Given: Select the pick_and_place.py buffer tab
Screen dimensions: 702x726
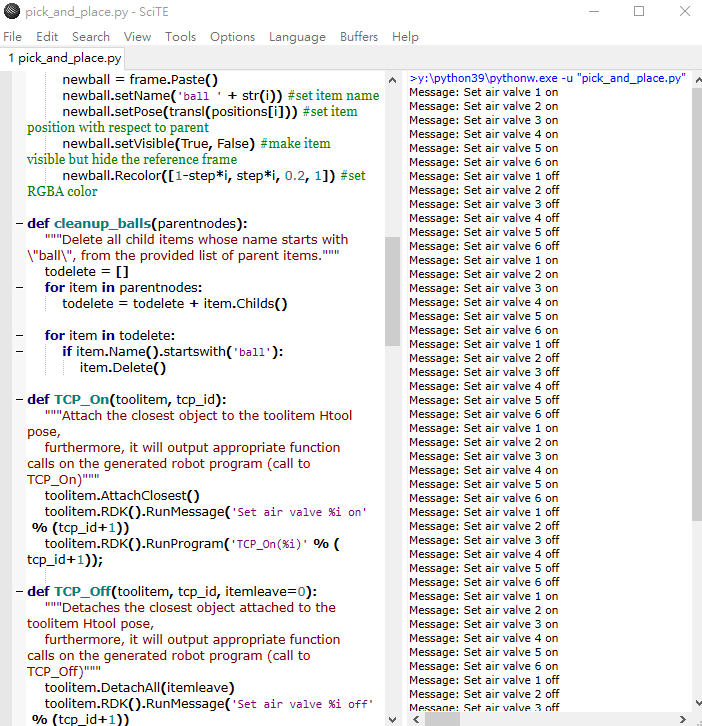Looking at the screenshot, I should (x=64, y=58).
